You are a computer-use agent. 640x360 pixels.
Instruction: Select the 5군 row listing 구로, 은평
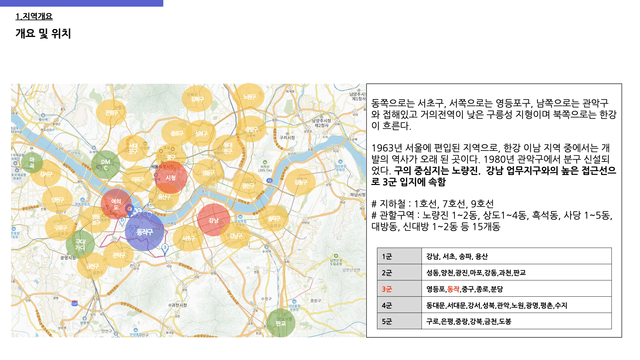click(x=494, y=321)
